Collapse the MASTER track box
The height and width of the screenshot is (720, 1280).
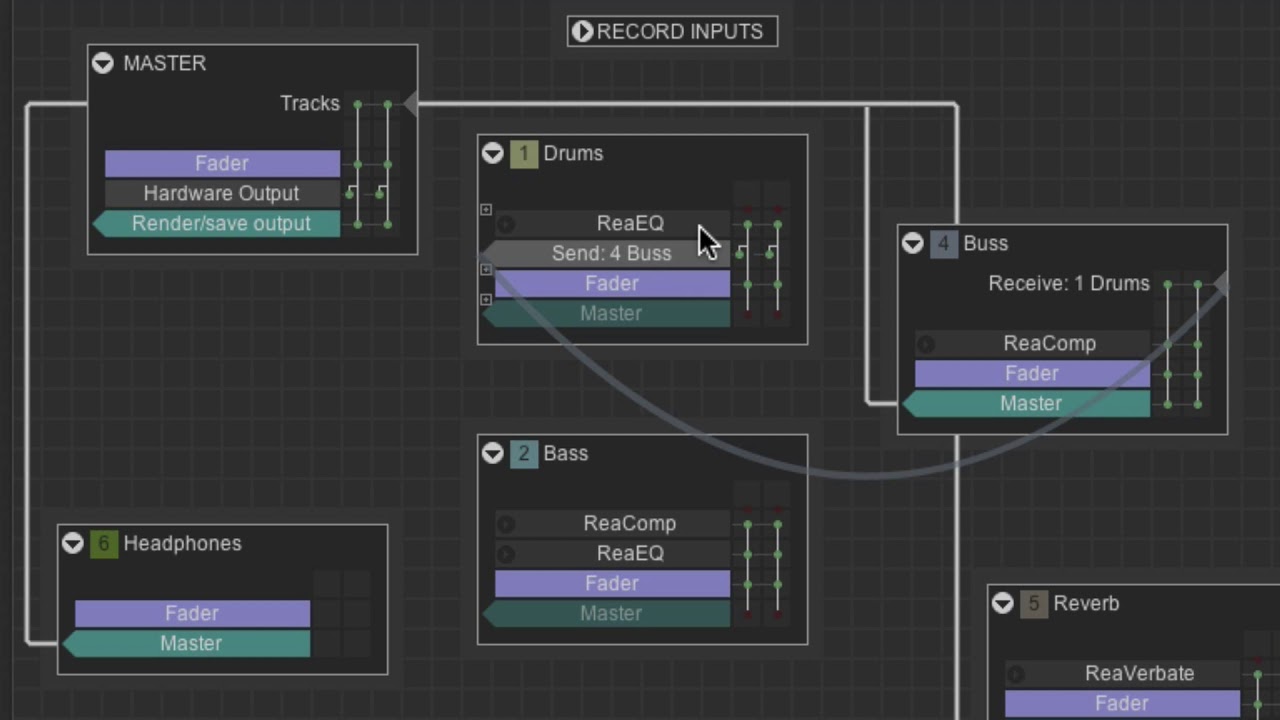(x=102, y=63)
